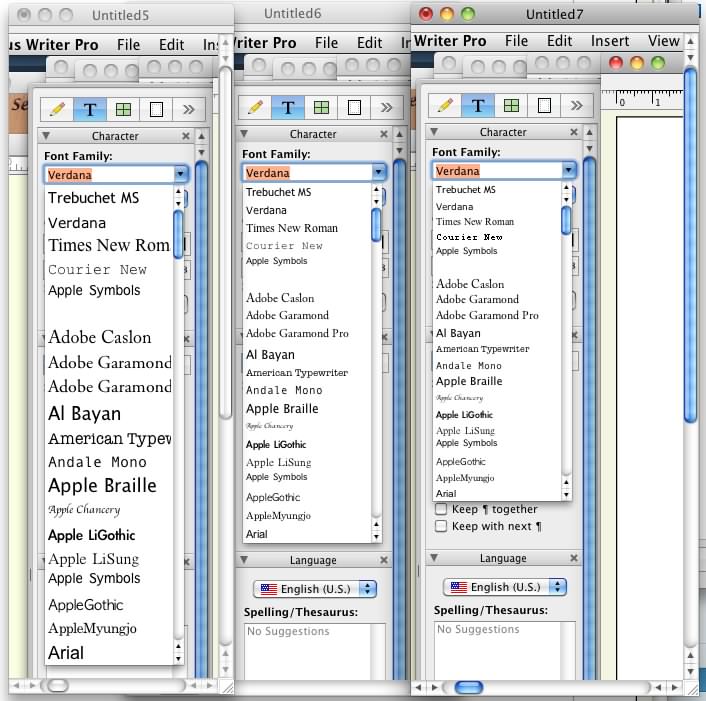
Task: Collapse Character panel triangle in Untitled5
Action: click(46, 136)
